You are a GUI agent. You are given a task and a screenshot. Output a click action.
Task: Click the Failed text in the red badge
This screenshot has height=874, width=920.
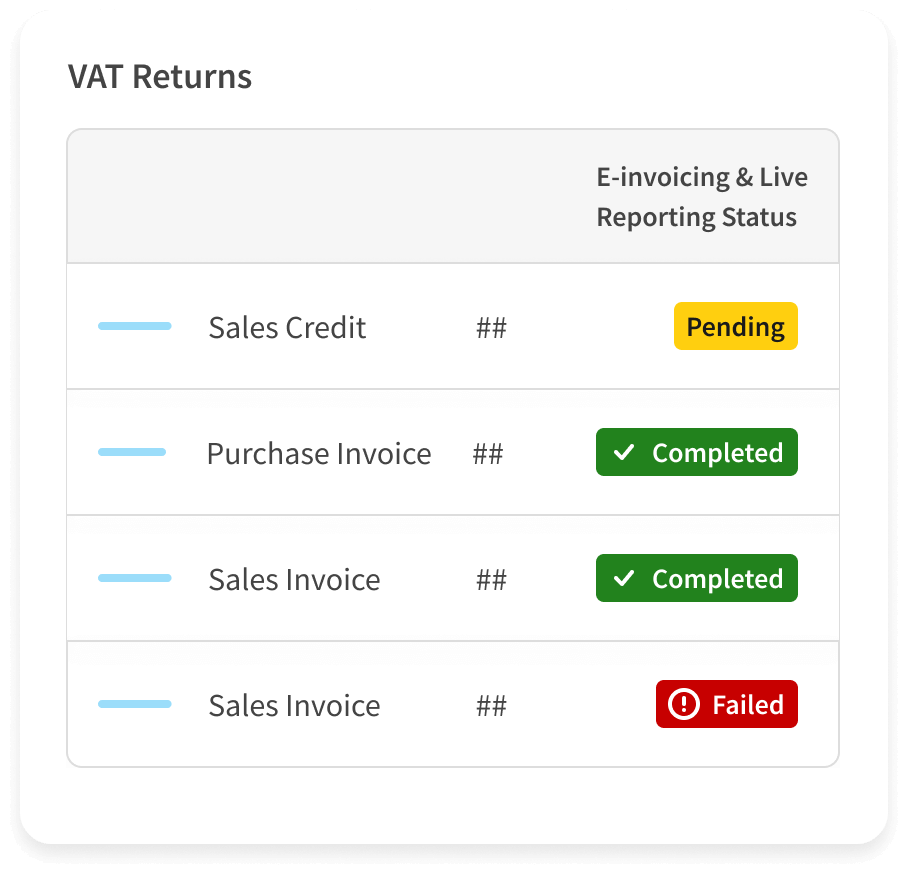click(747, 705)
